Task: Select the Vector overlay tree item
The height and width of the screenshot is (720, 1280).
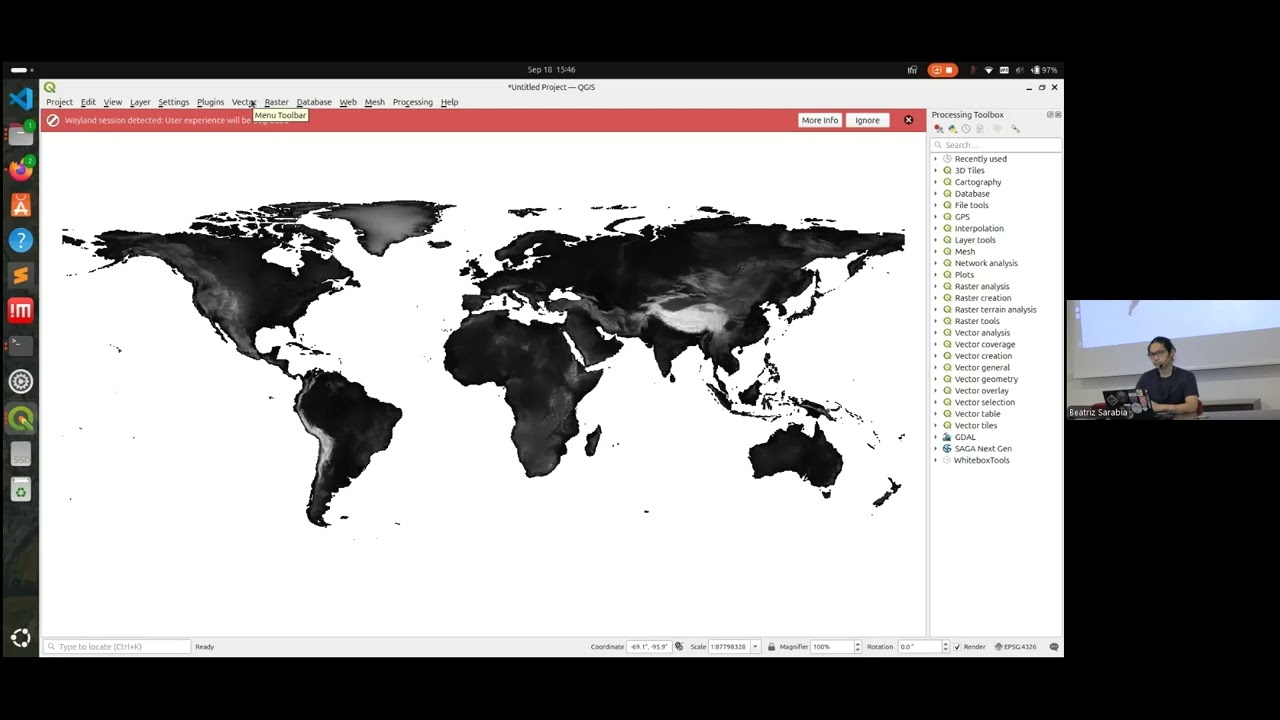Action: click(x=981, y=391)
